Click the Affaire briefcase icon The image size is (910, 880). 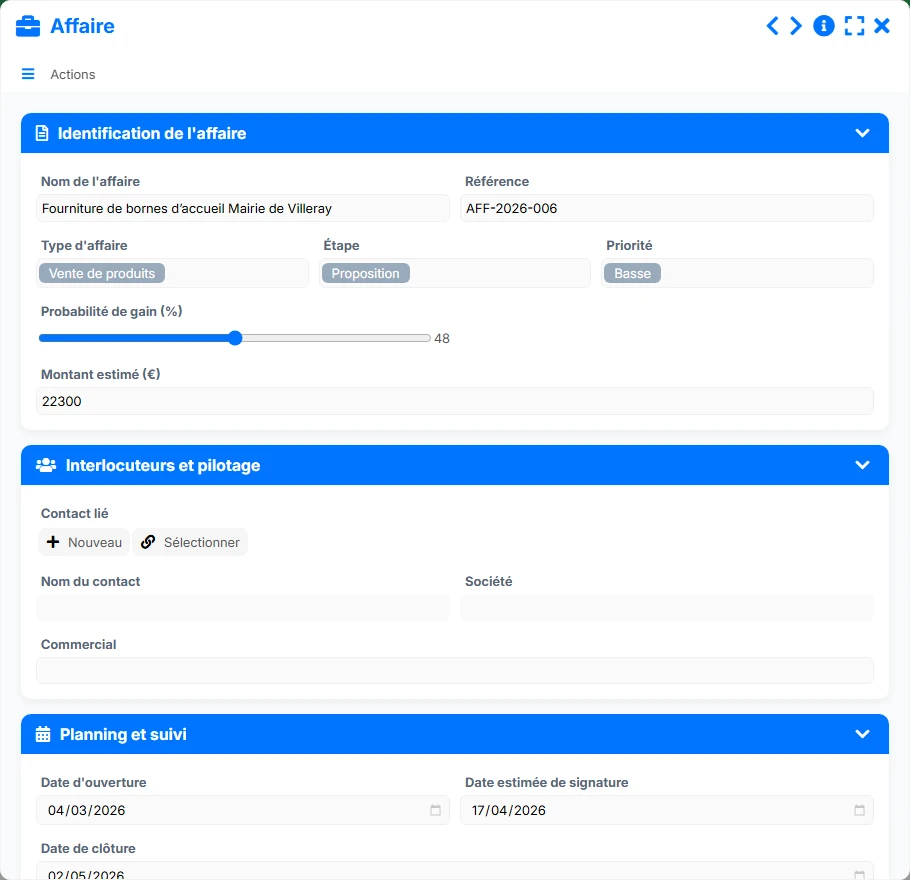pos(28,26)
